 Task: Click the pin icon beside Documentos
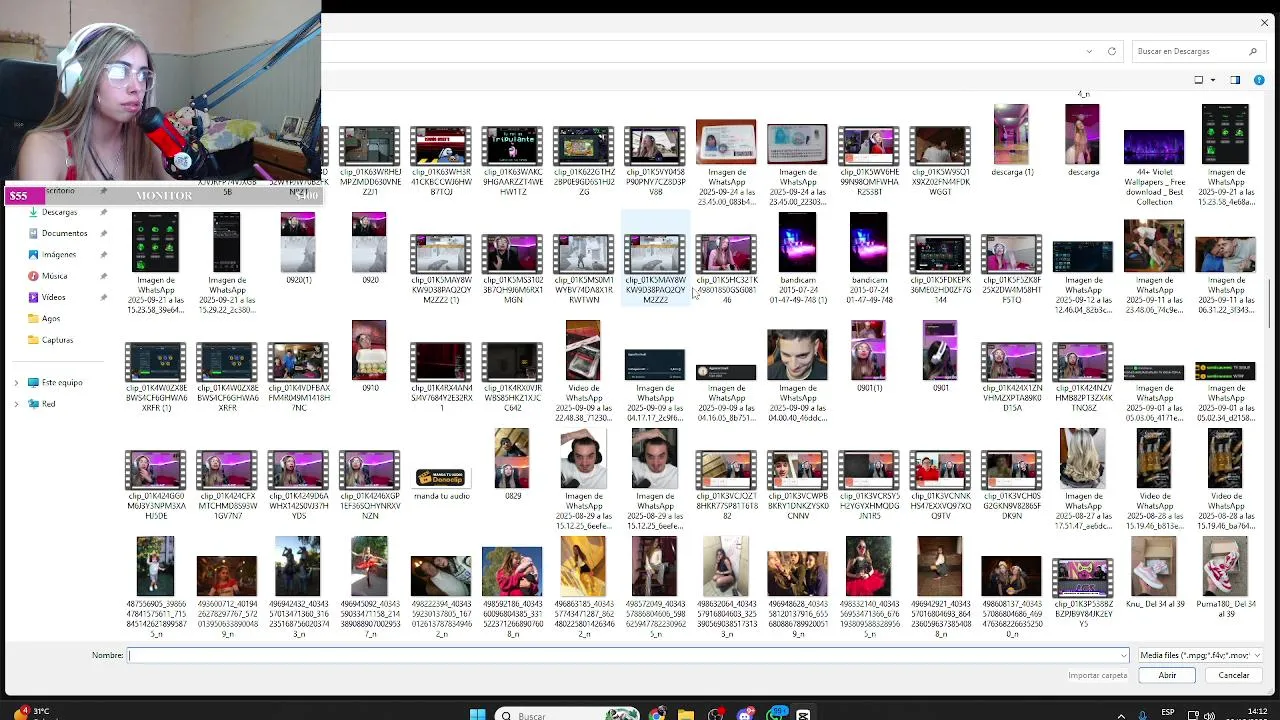point(103,233)
